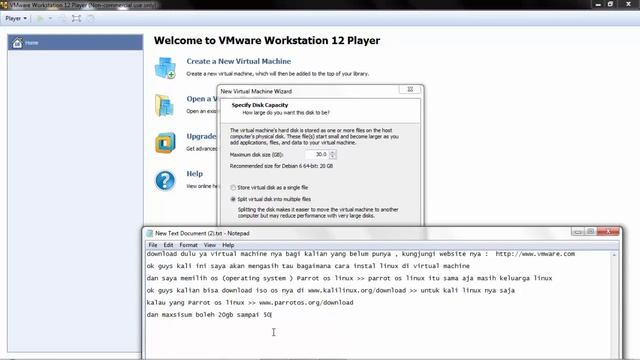Click the green power-on play toolbar icon
640x360 pixels.
40,18
